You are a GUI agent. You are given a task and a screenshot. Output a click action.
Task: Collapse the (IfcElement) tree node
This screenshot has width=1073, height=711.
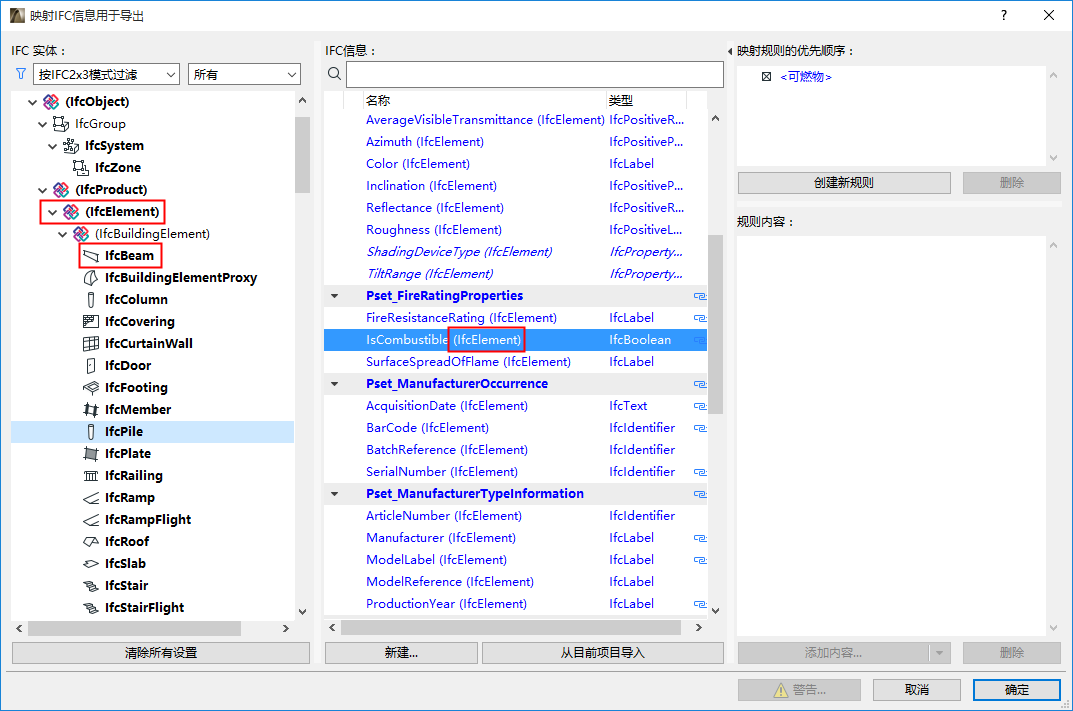[x=53, y=212]
